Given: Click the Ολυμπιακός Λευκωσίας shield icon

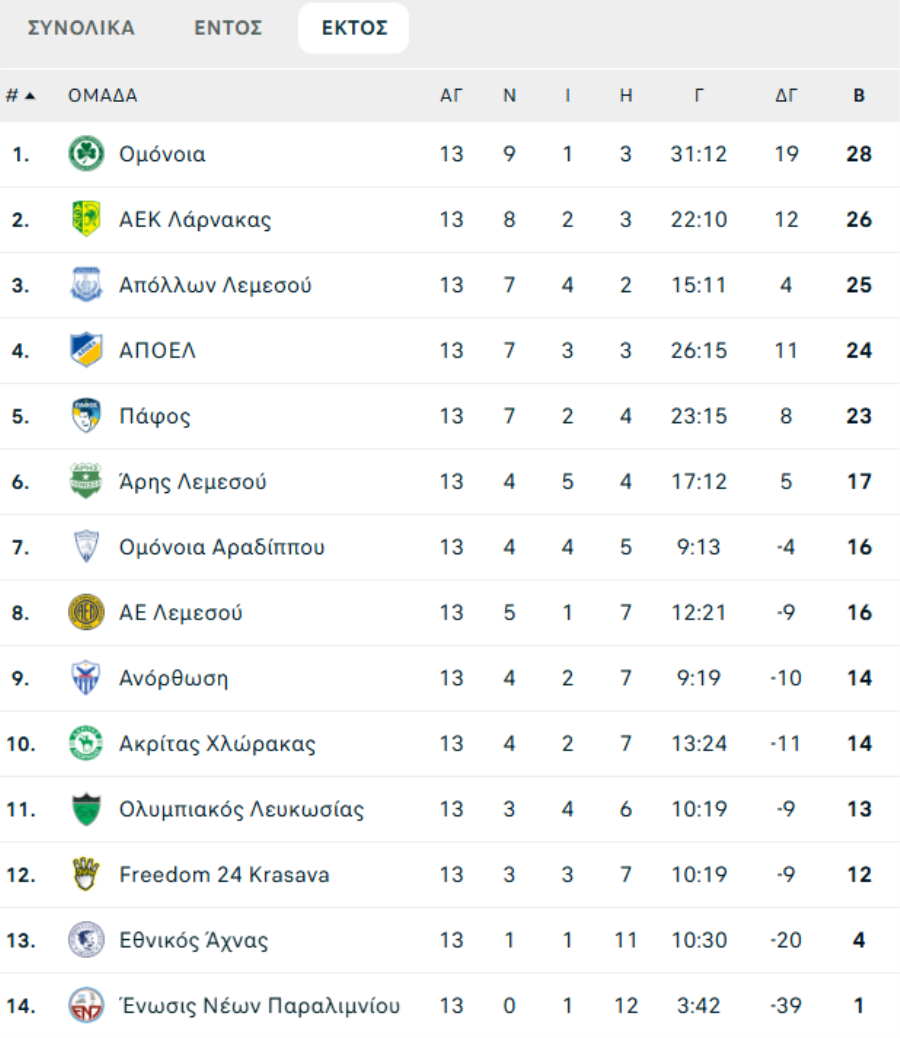Looking at the screenshot, I should pyautogui.click(x=86, y=809).
